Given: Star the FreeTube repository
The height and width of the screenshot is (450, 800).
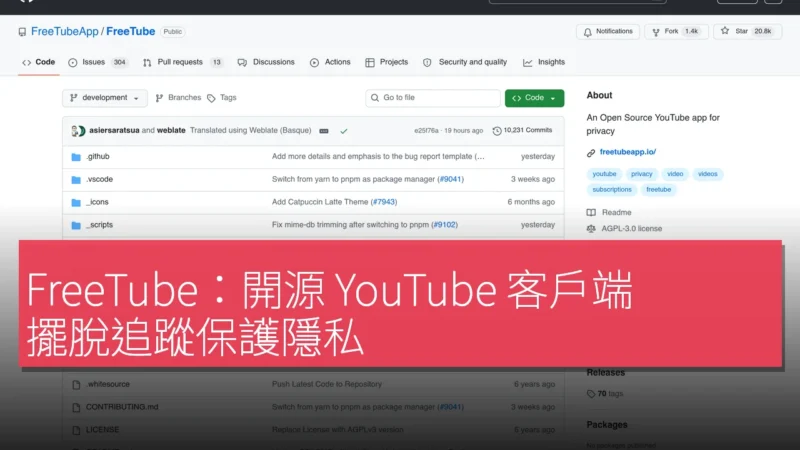Looking at the screenshot, I should (747, 32).
